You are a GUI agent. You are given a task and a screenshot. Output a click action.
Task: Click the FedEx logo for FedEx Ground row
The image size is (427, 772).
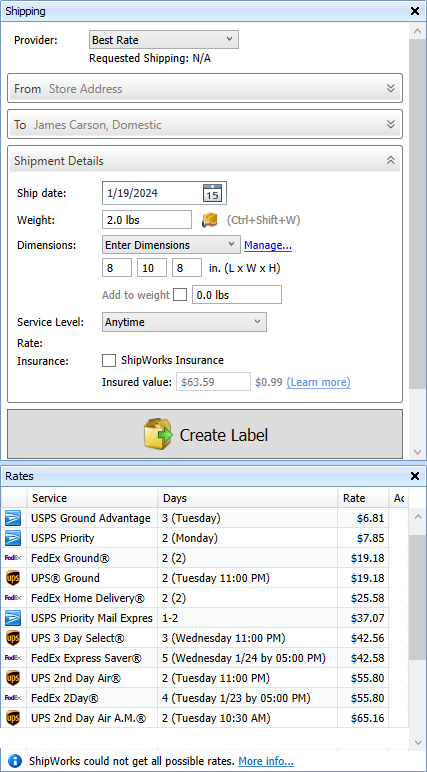[x=13, y=558]
